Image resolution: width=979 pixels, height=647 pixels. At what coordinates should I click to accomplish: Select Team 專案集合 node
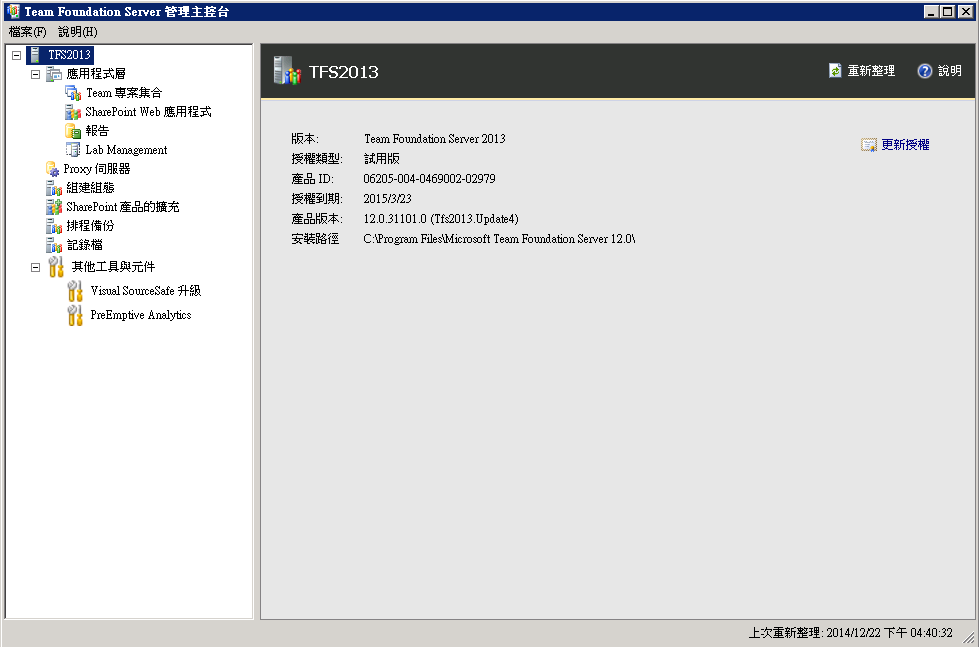point(124,93)
